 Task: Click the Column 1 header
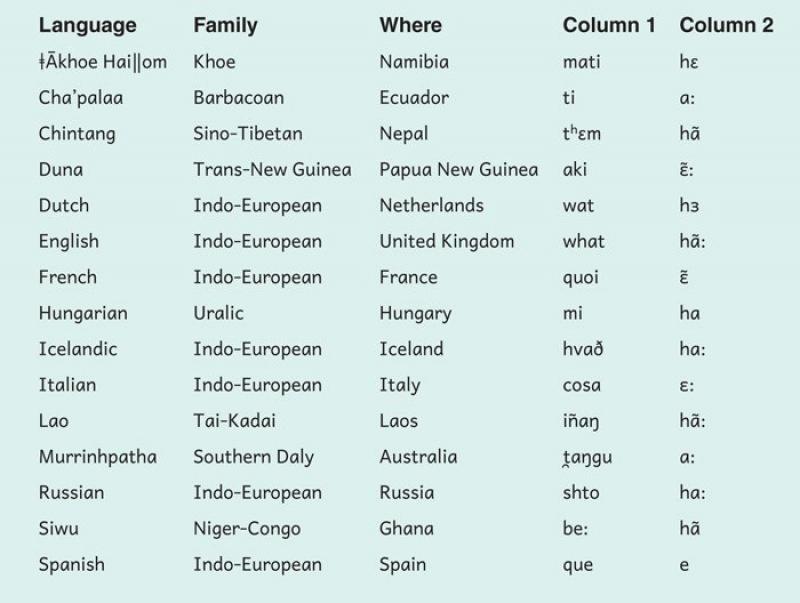pyautogui.click(x=609, y=26)
